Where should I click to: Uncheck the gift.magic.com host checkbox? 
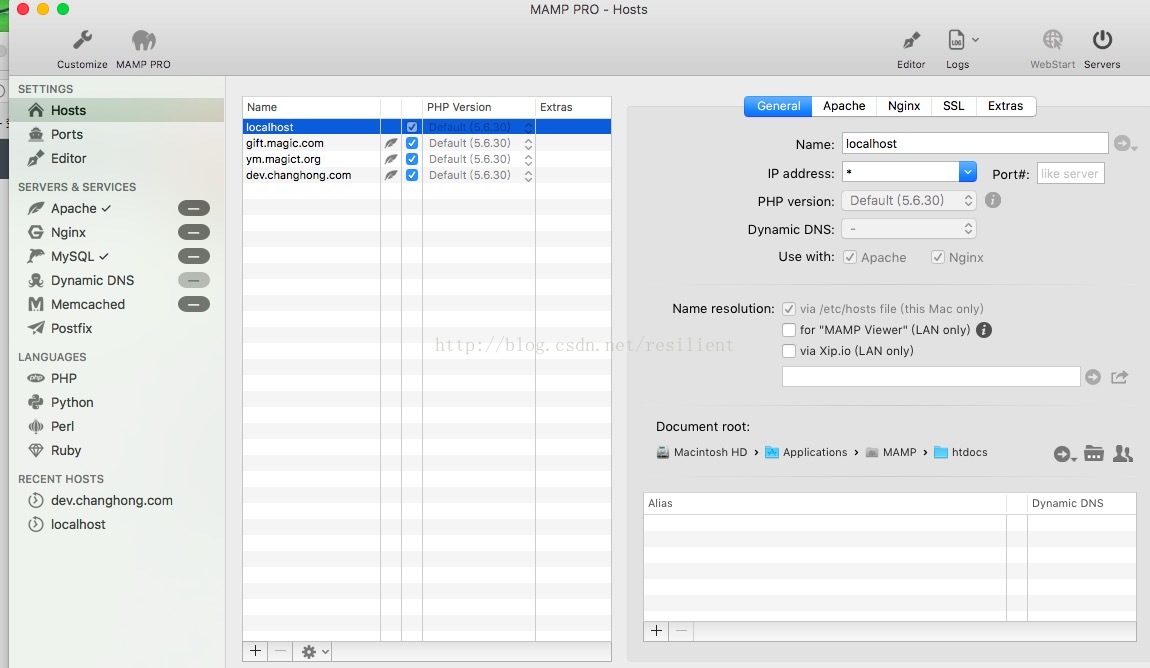pyautogui.click(x=412, y=143)
